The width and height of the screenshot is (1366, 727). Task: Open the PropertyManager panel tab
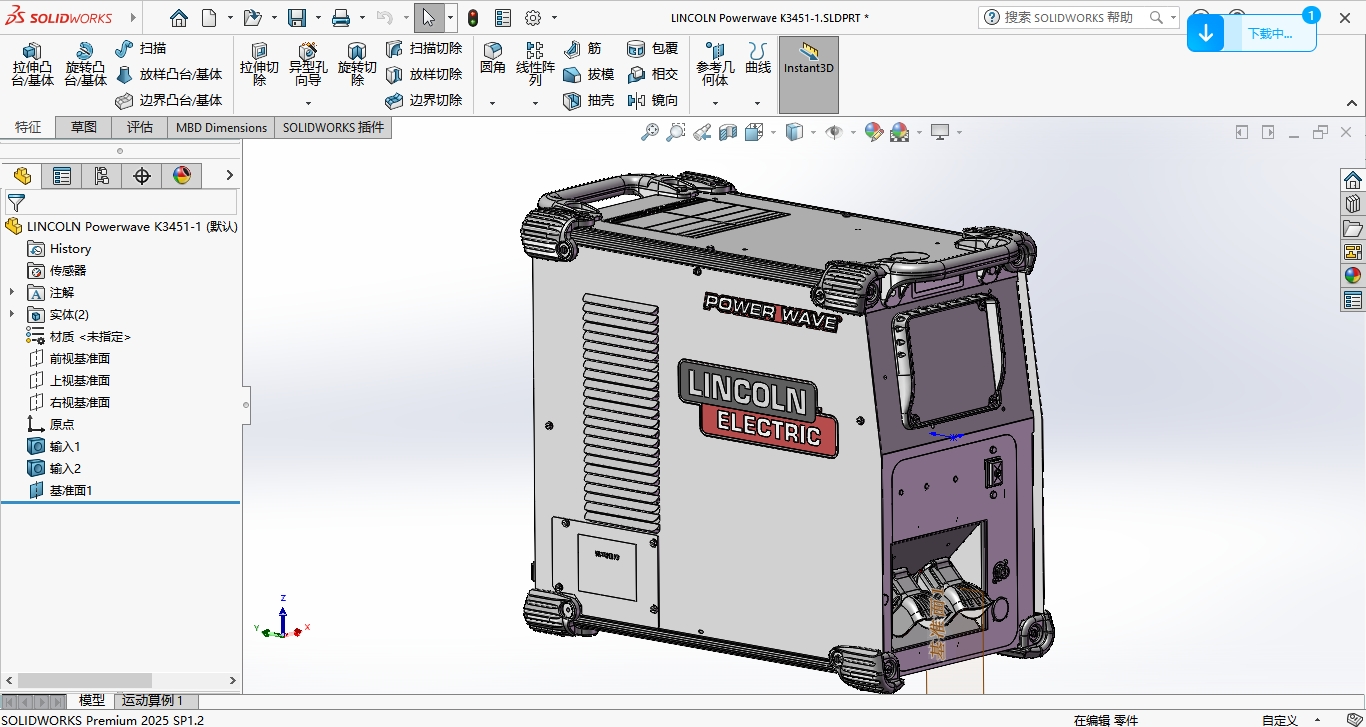[62, 176]
